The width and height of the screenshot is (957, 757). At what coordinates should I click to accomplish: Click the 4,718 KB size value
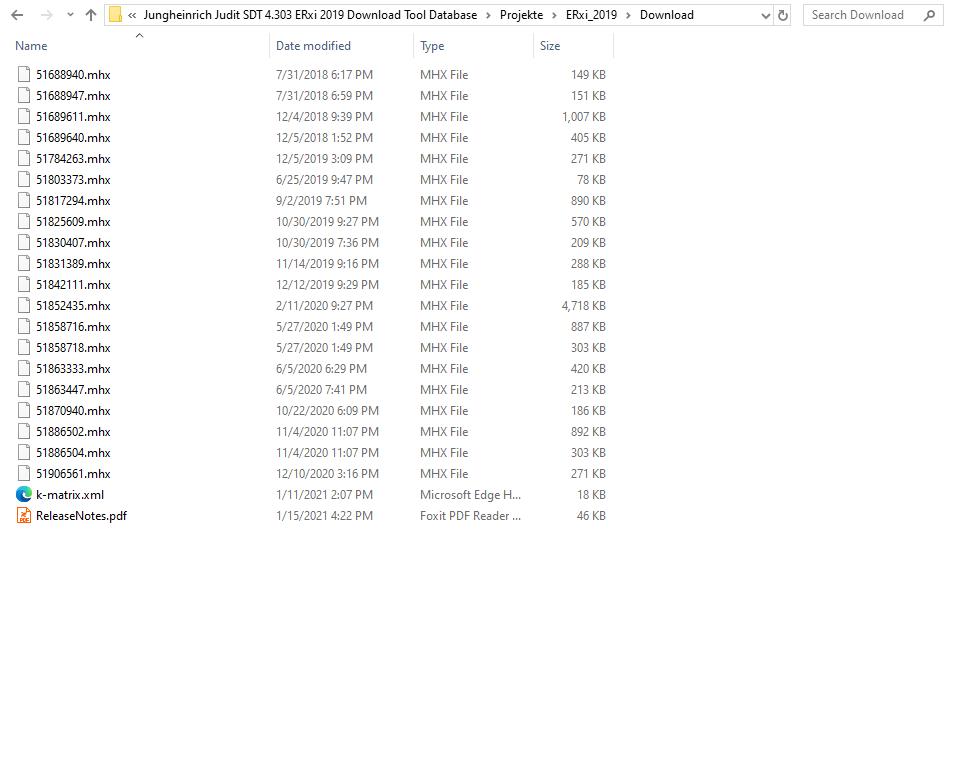tap(583, 305)
